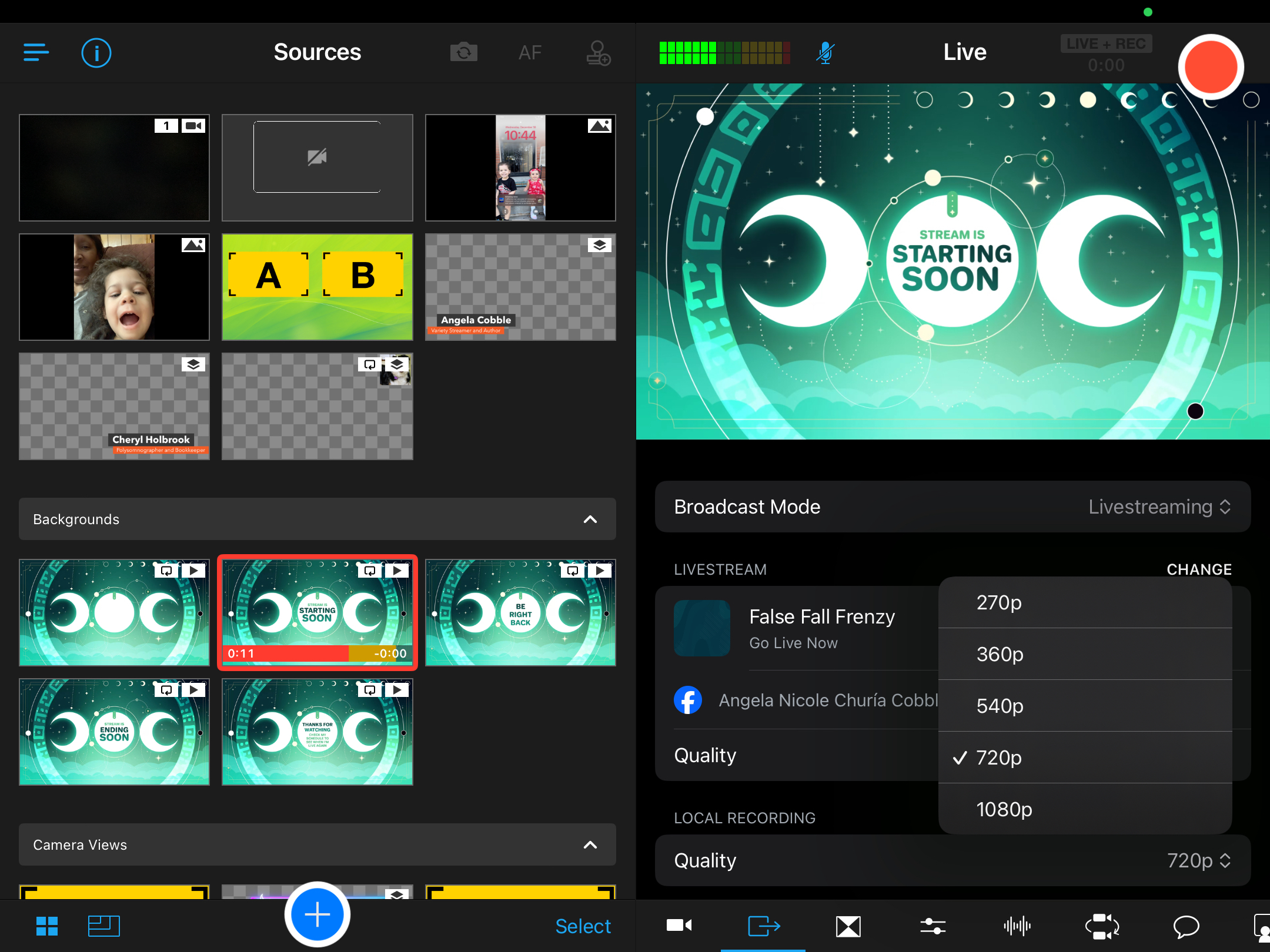Open the Broadcast Mode Livestreaming dropdown
Screen dimensions: 1270x952
[1158, 507]
